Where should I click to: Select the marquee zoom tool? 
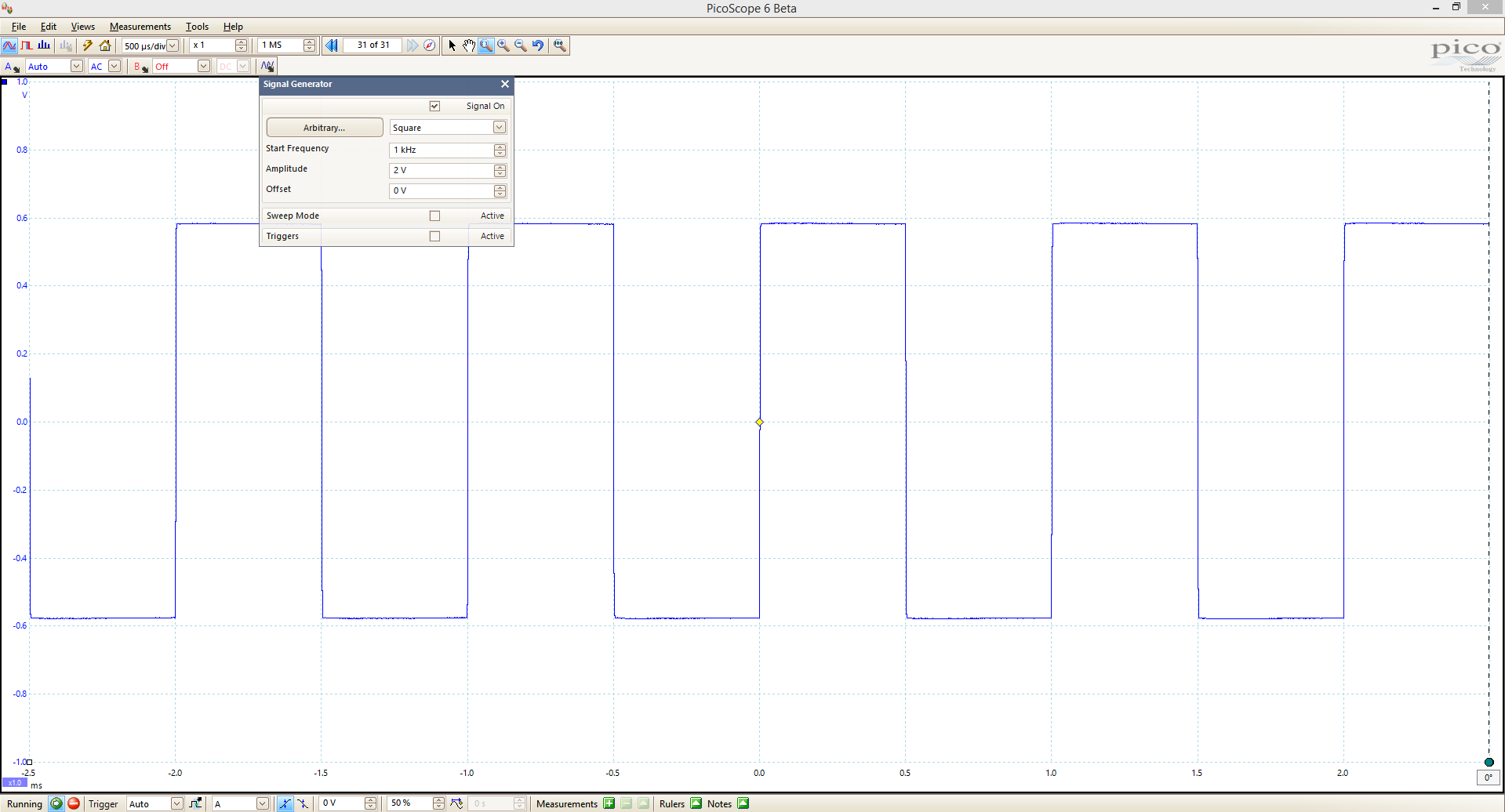click(x=486, y=45)
